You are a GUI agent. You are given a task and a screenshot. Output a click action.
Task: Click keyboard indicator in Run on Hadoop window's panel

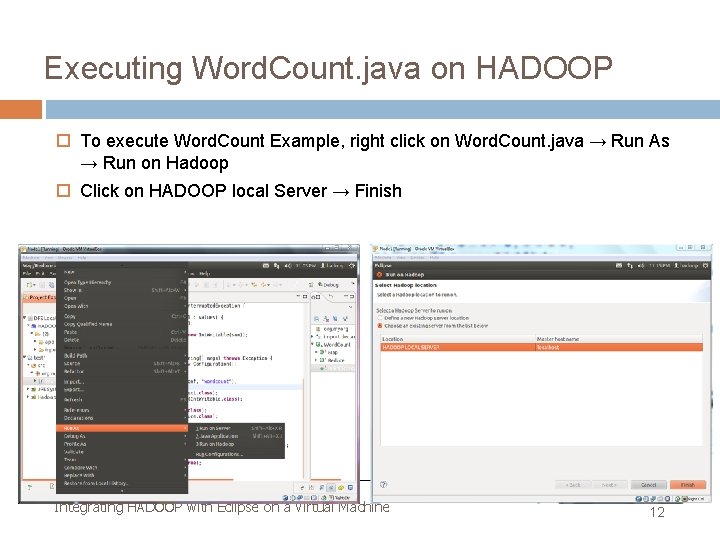pos(619,265)
